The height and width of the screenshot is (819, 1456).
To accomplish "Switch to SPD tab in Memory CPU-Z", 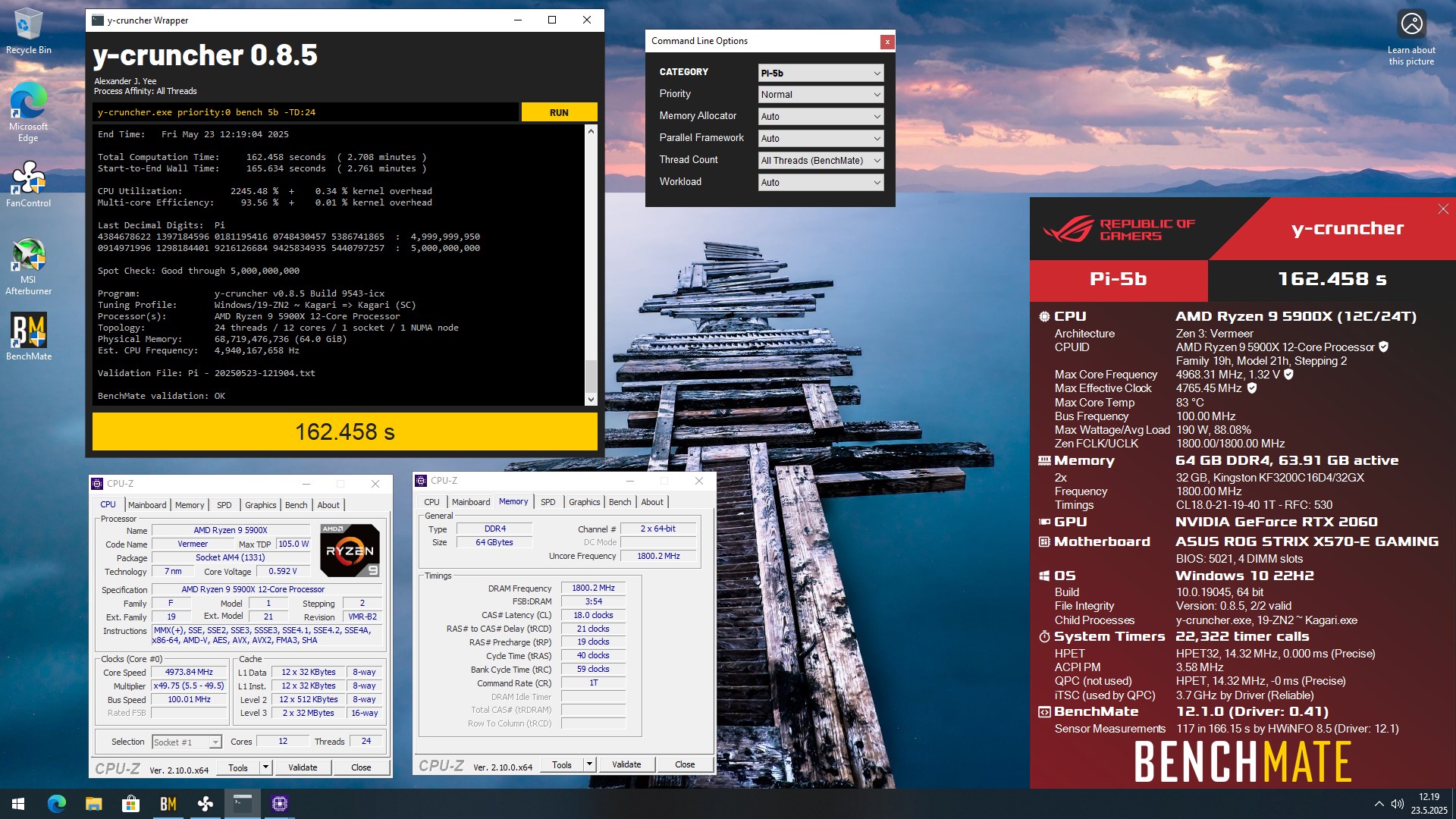I will (x=548, y=502).
